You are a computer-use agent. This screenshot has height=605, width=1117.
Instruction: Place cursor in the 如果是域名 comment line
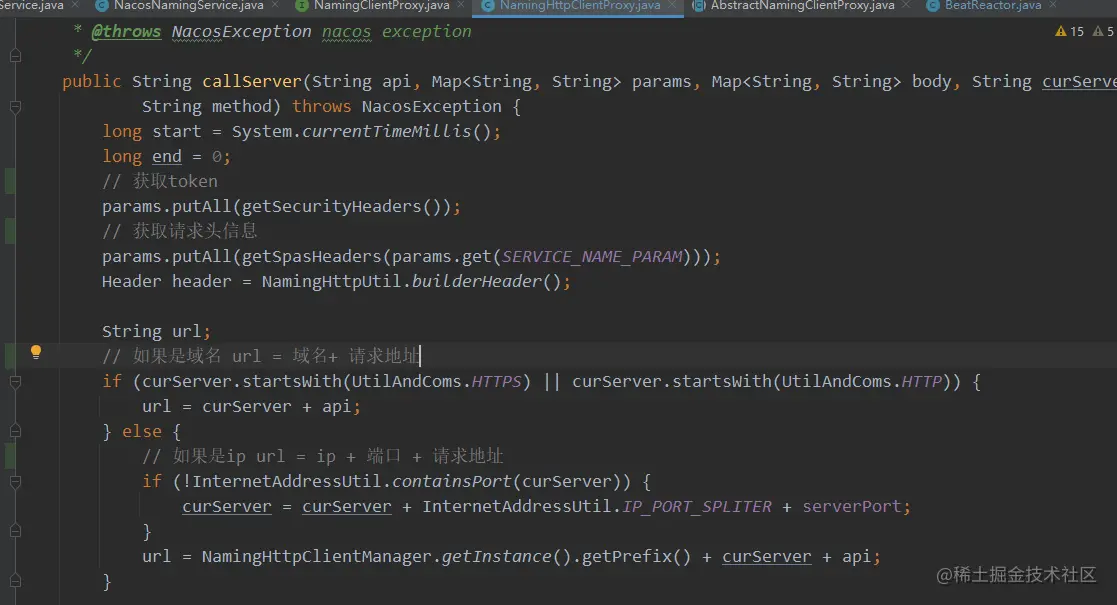click(x=261, y=356)
